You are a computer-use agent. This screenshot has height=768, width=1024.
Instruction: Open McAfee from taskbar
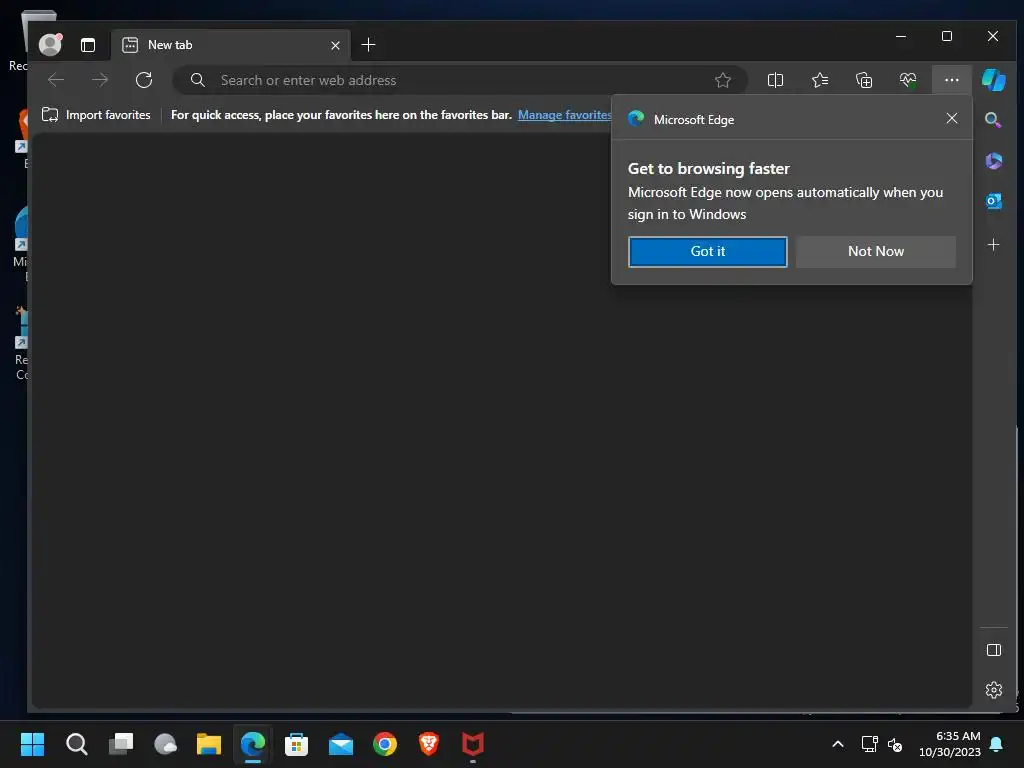[x=473, y=744]
